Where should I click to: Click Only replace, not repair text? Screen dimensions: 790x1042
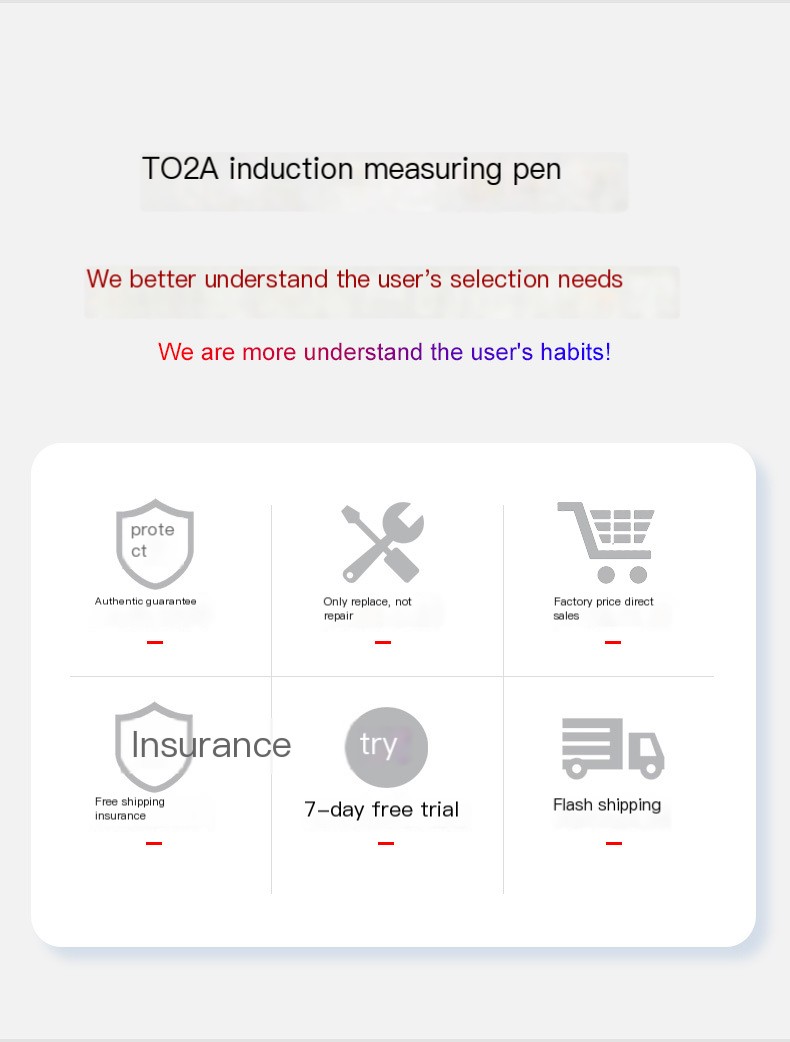tap(367, 609)
